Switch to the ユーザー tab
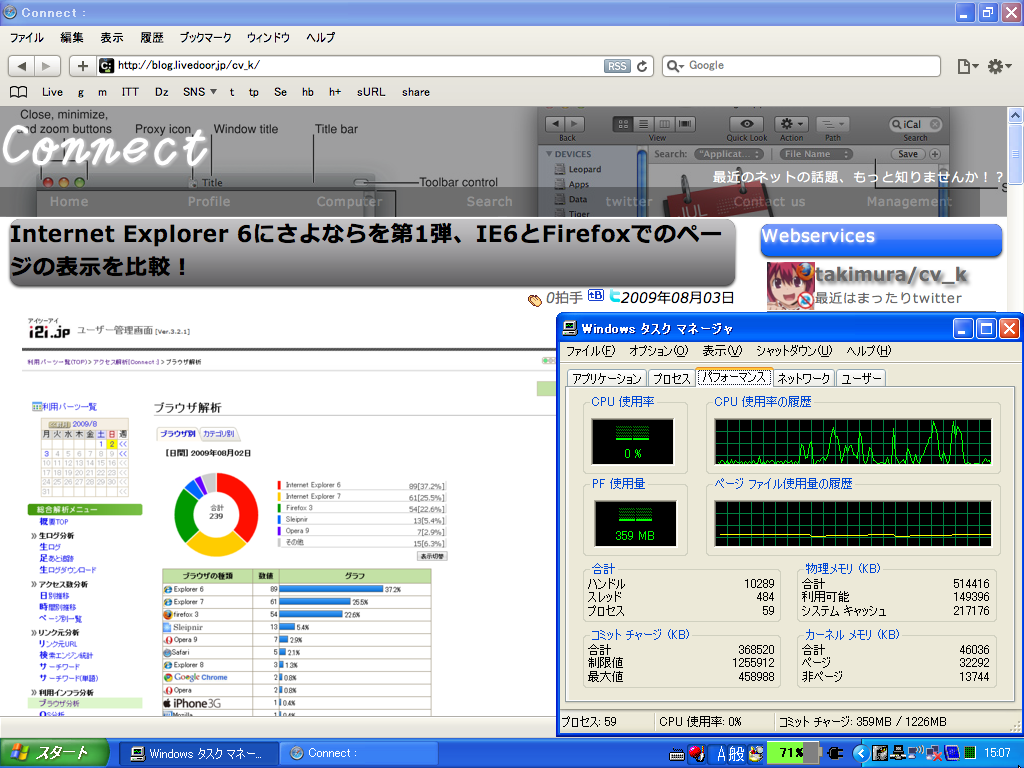 pyautogui.click(x=861, y=379)
